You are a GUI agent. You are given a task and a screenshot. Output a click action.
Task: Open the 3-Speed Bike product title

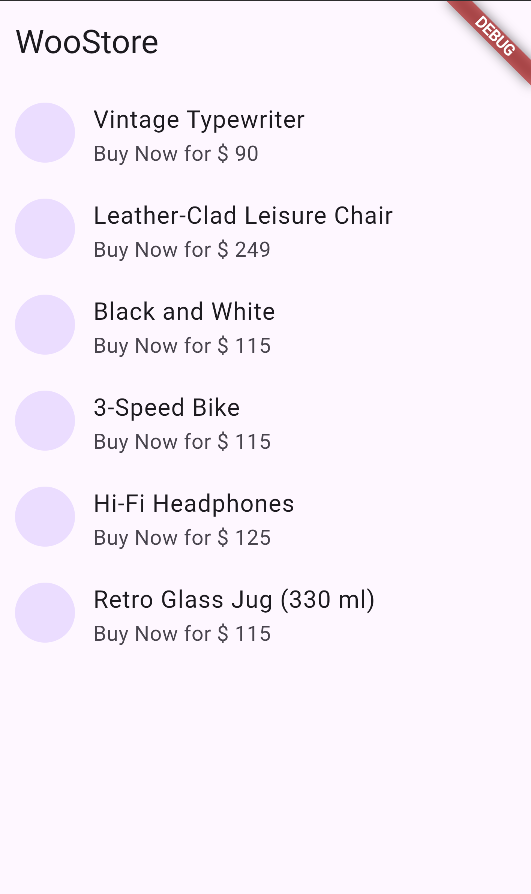tap(167, 408)
